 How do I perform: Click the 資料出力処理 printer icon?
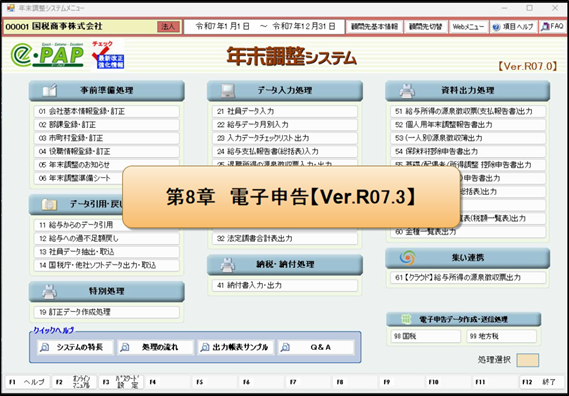click(407, 90)
